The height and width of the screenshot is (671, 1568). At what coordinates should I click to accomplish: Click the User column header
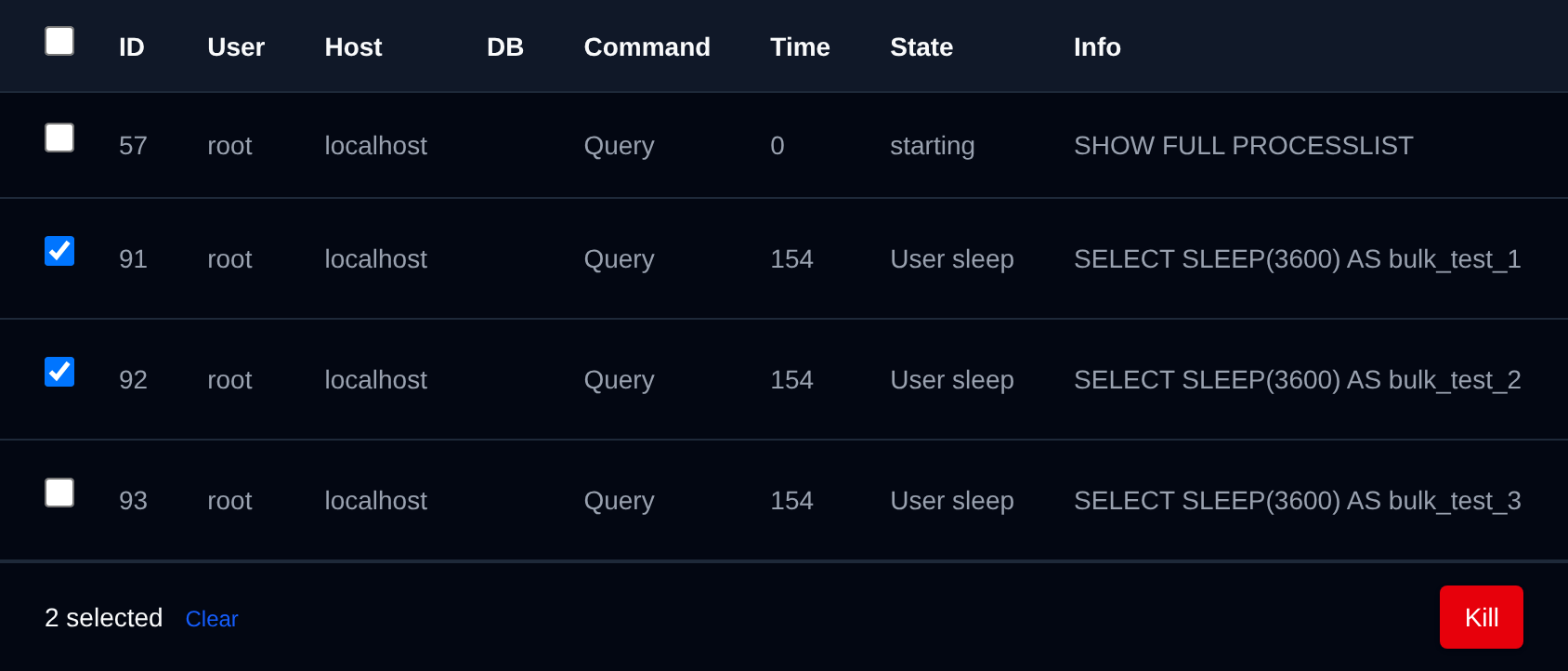[x=236, y=47]
